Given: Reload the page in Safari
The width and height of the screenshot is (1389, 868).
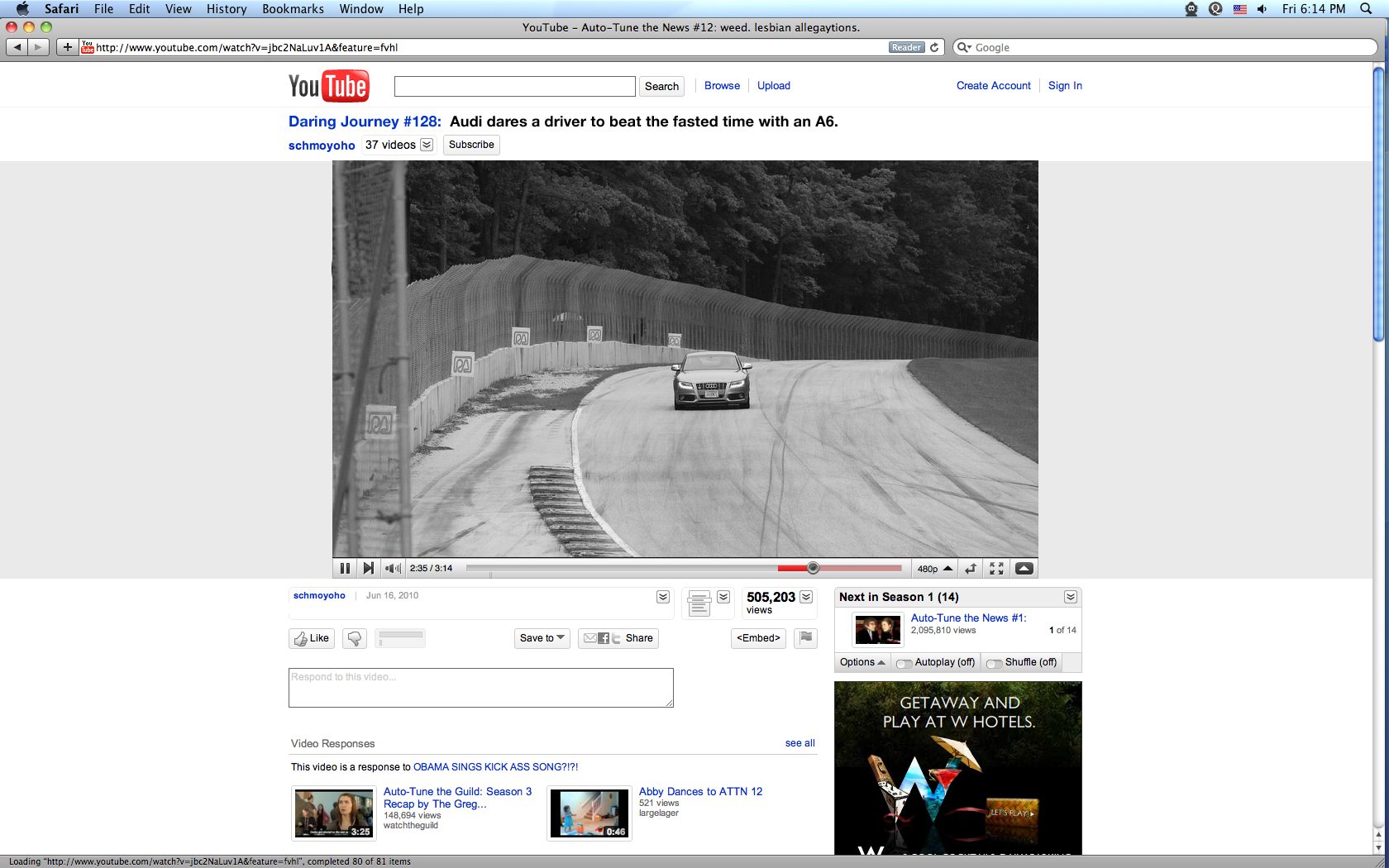Looking at the screenshot, I should click(934, 47).
